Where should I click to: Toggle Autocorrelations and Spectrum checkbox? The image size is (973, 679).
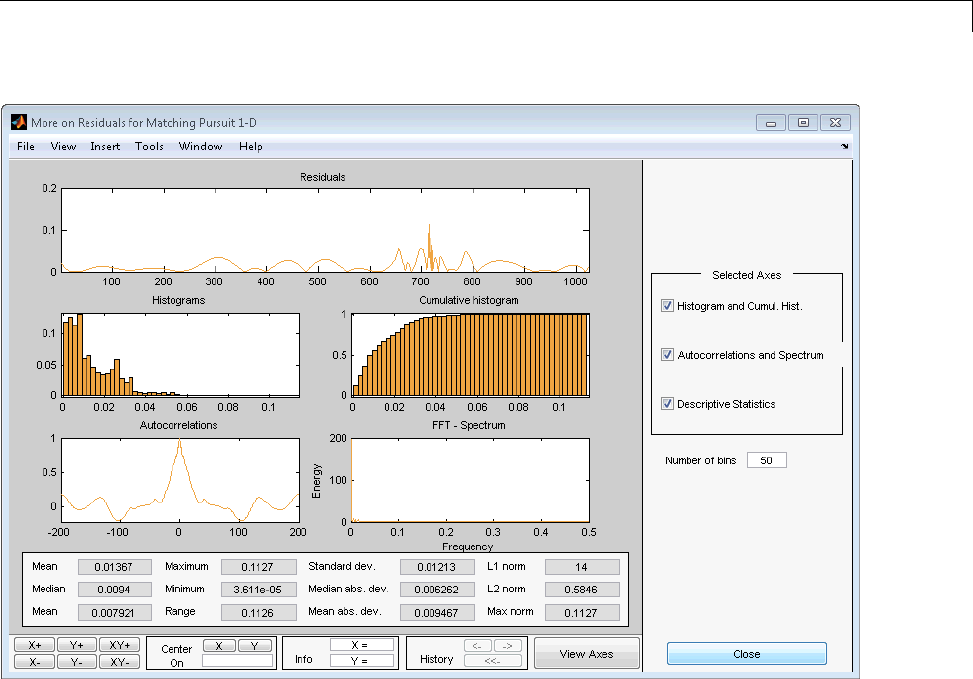click(667, 355)
